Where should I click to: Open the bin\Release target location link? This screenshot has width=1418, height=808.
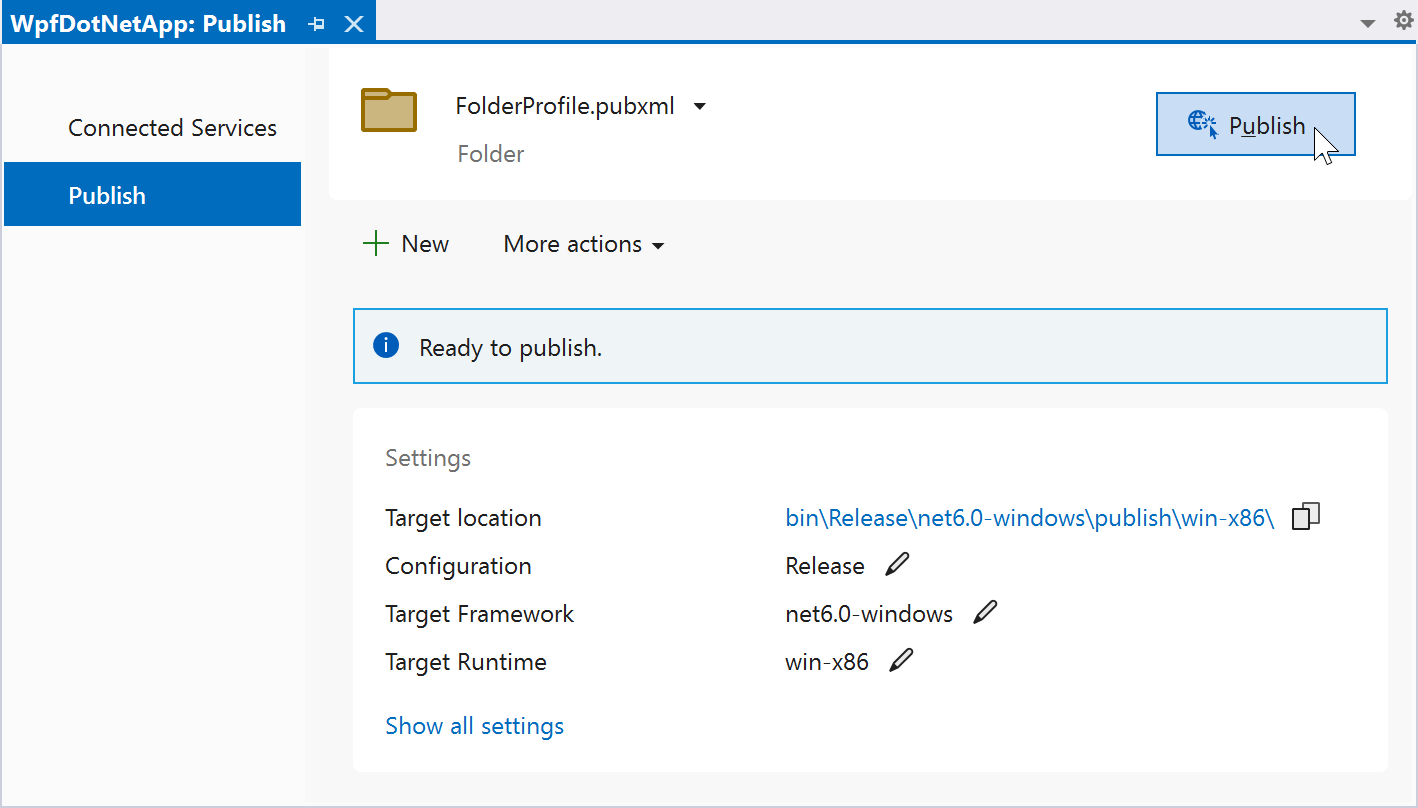point(1029,518)
